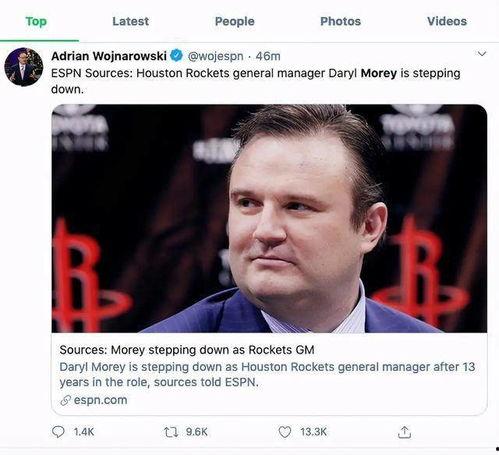Screen dimensions: 499x455
Task: Switch to the People tab
Action: coord(235,21)
